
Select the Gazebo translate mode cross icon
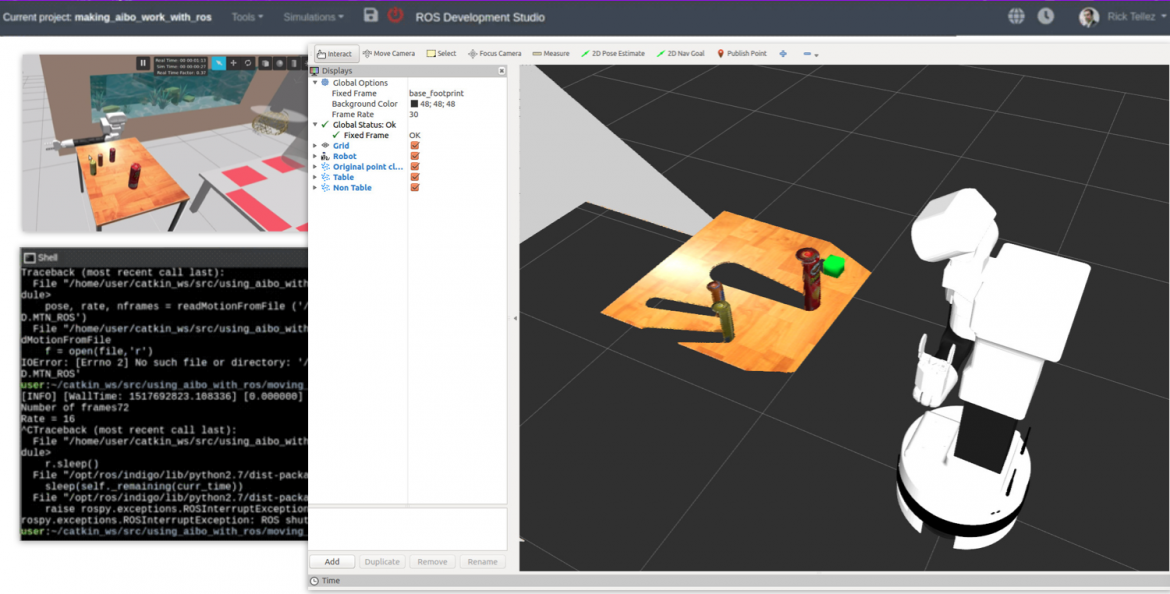234,63
